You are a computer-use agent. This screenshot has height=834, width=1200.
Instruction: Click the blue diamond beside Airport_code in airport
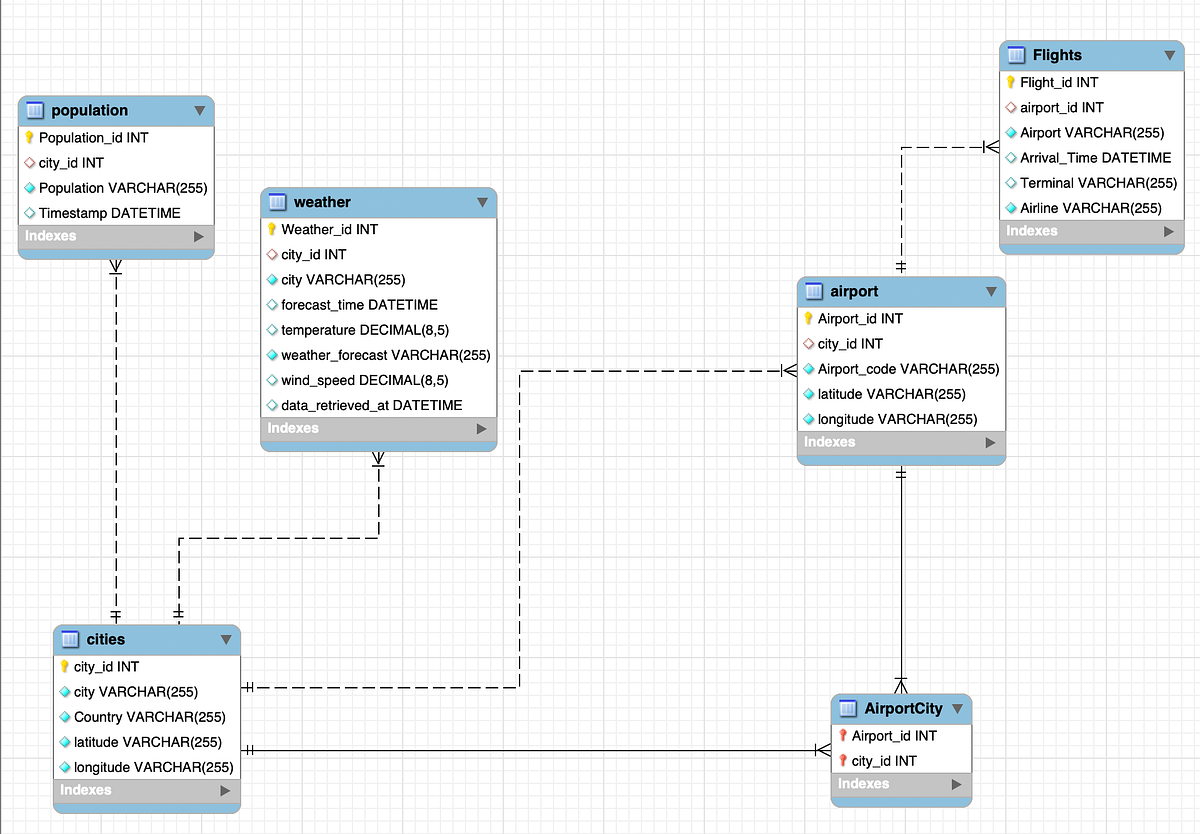coord(809,369)
